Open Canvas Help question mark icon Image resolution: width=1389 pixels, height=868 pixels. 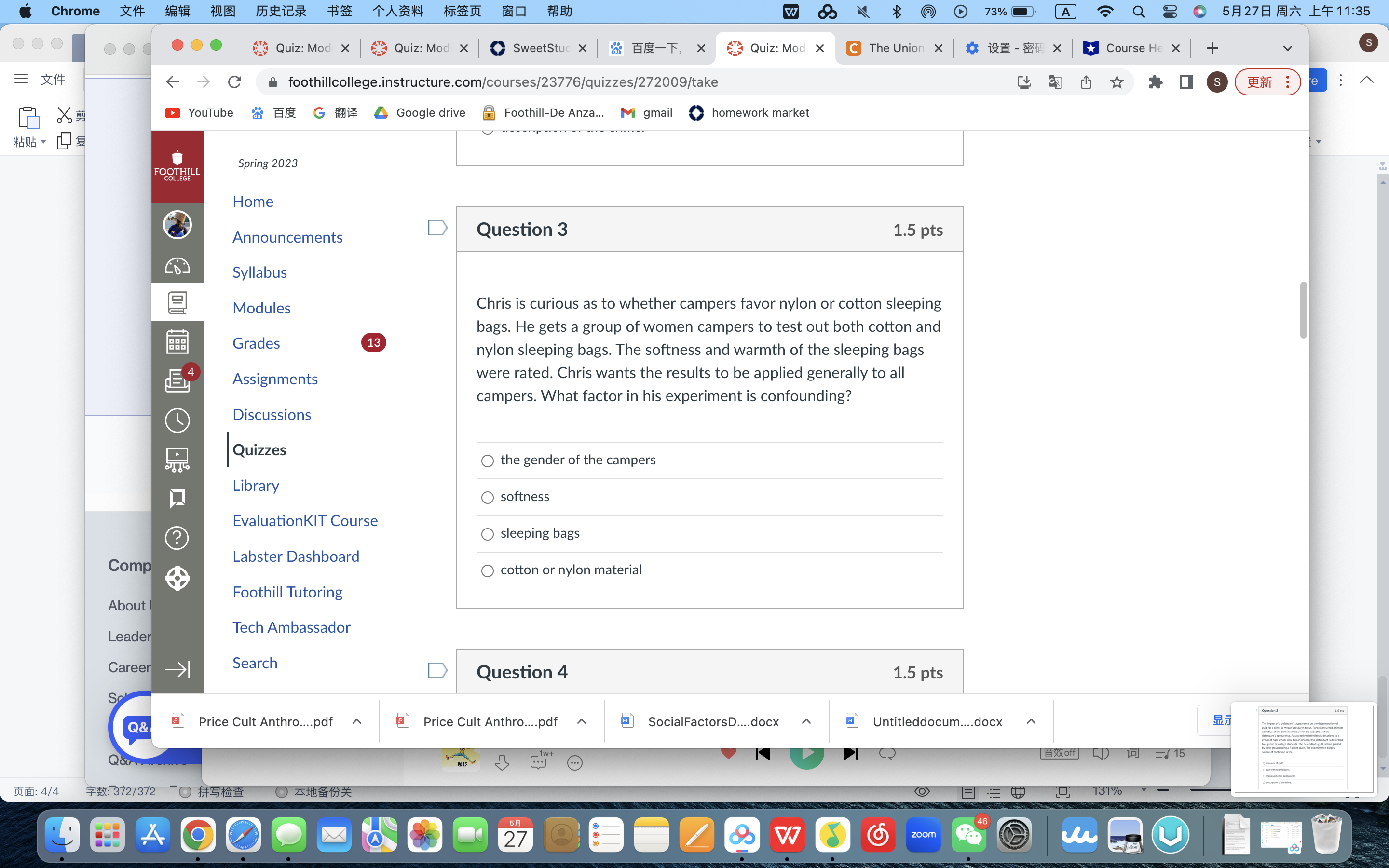click(x=177, y=538)
